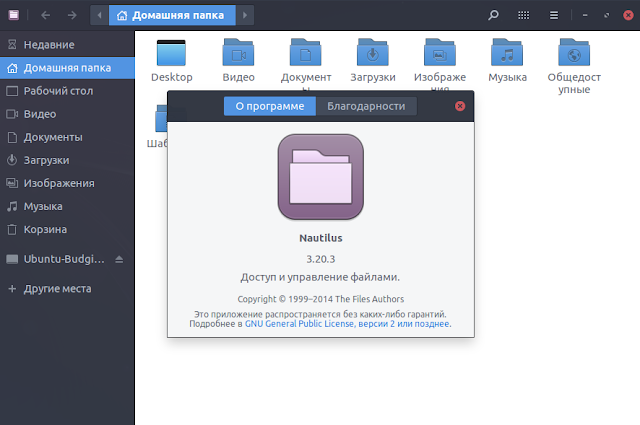Open Документы in sidebar
Viewport: 640px width, 425px height.
tap(67, 137)
